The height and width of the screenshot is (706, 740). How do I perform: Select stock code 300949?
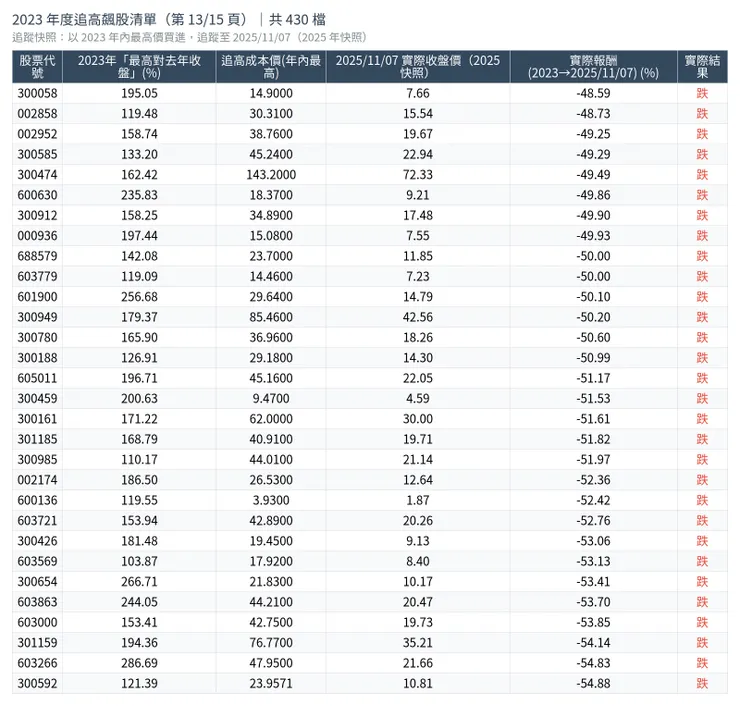(x=37, y=317)
